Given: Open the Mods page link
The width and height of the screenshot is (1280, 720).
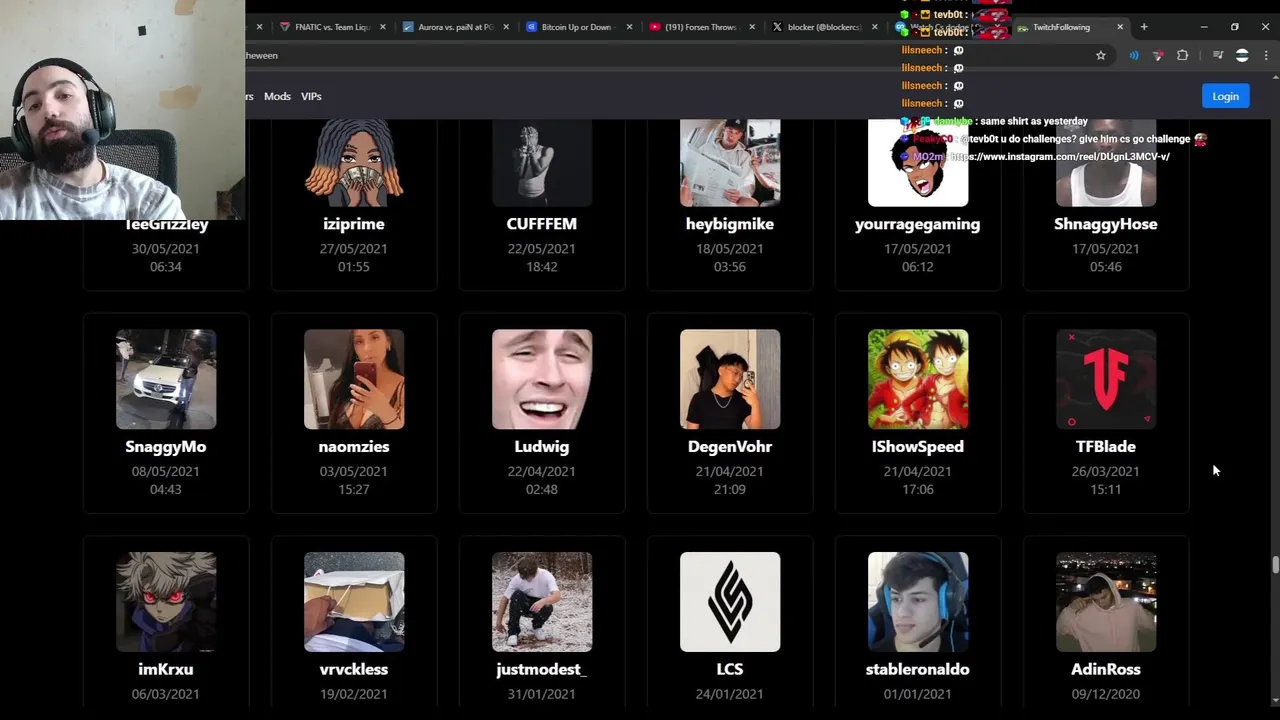Looking at the screenshot, I should click(277, 96).
